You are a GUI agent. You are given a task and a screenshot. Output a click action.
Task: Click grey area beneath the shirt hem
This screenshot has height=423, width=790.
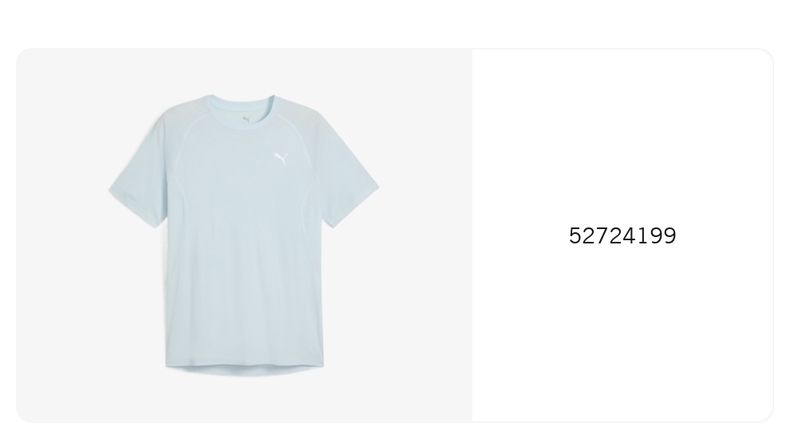[x=245, y=399]
